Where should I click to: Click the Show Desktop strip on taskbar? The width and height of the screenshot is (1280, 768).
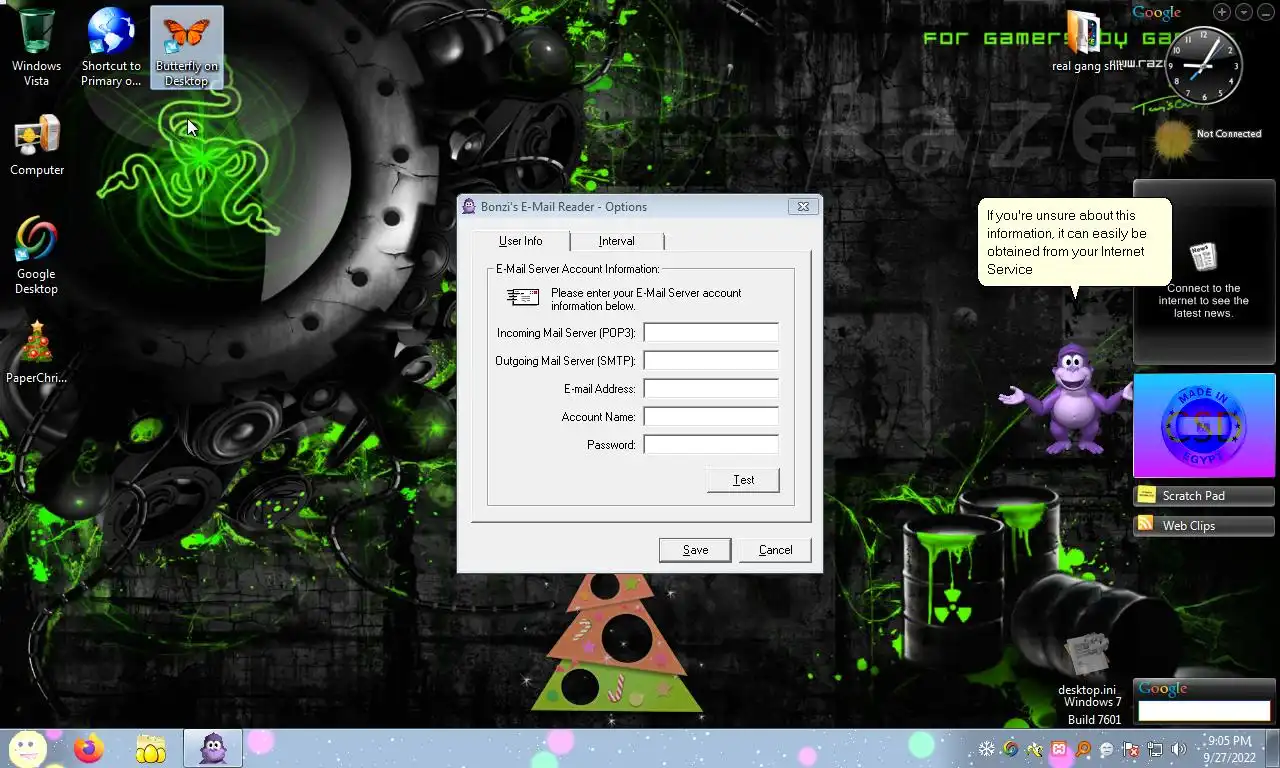[1273, 749]
